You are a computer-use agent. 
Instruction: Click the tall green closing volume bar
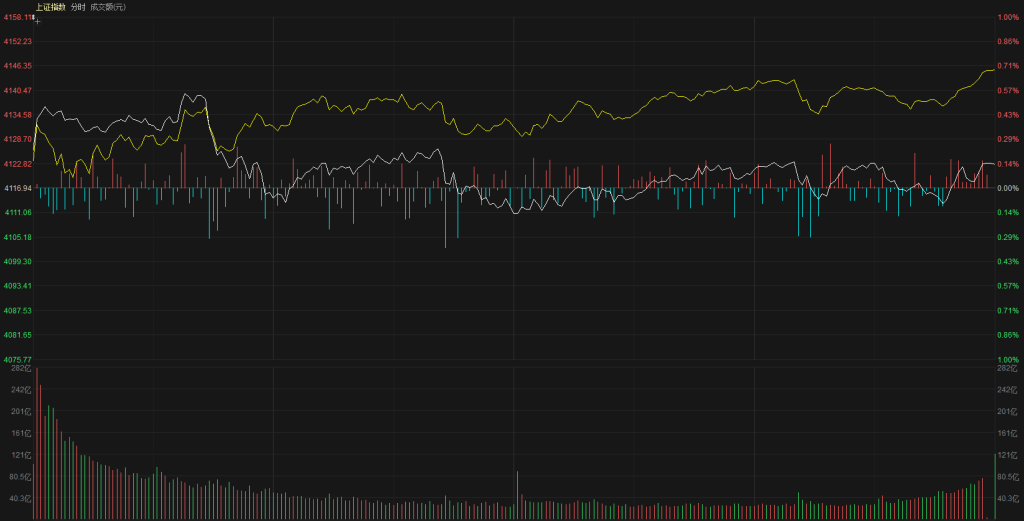point(994,486)
